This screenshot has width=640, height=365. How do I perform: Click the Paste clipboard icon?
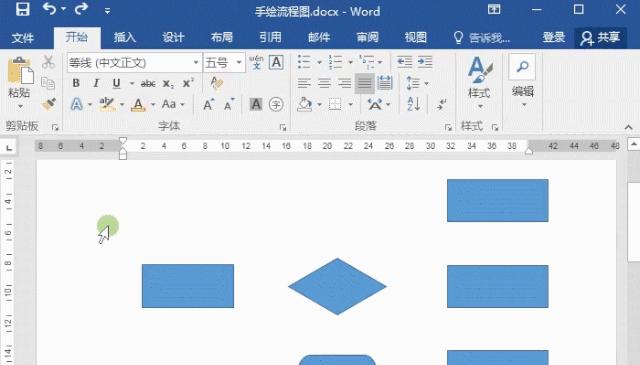[20, 70]
